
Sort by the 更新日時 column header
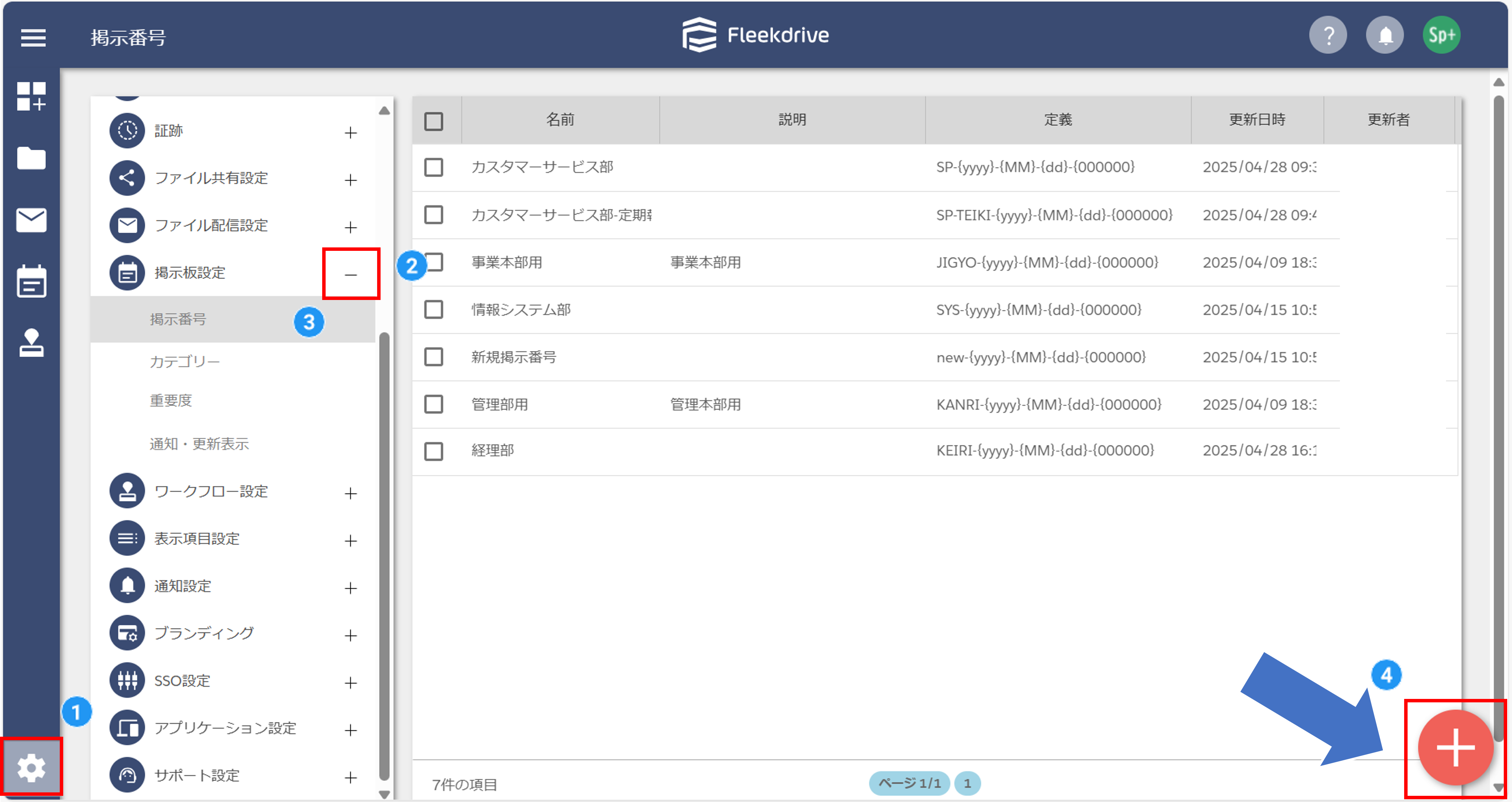[1257, 120]
